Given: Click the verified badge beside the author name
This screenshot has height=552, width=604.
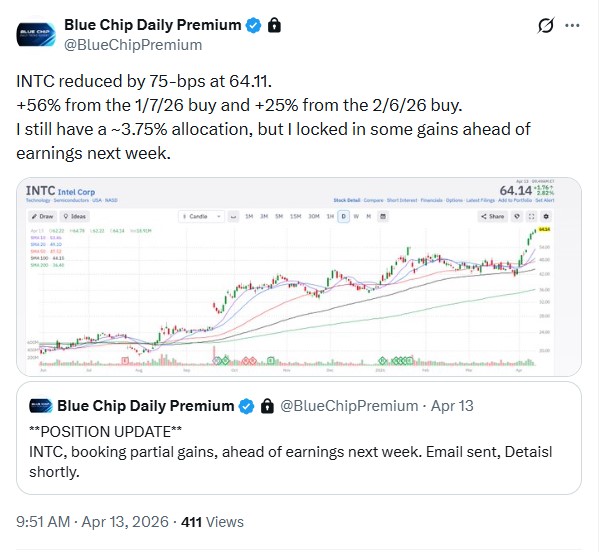Looking at the screenshot, I should pos(256,24).
